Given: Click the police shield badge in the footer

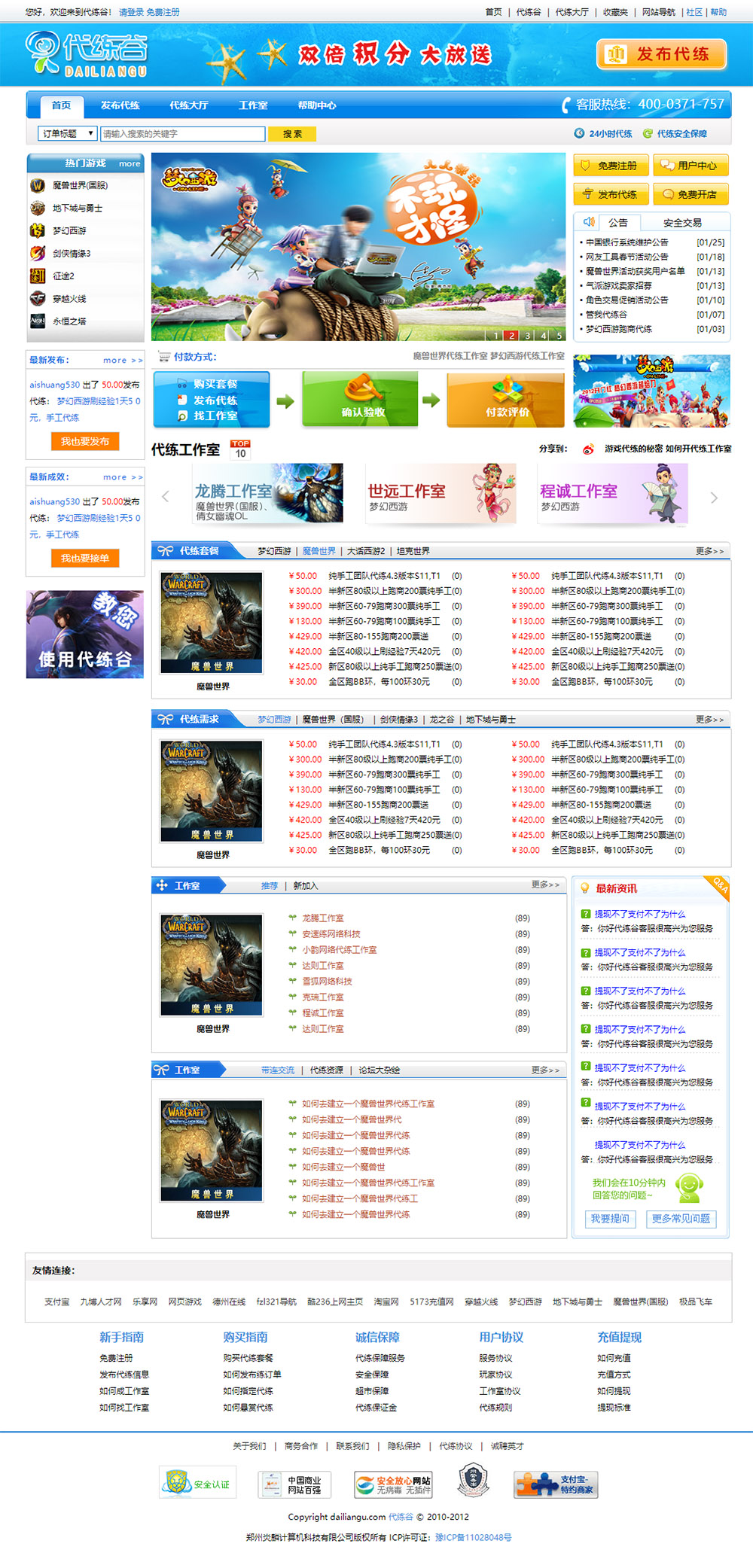Looking at the screenshot, I should (x=474, y=1481).
